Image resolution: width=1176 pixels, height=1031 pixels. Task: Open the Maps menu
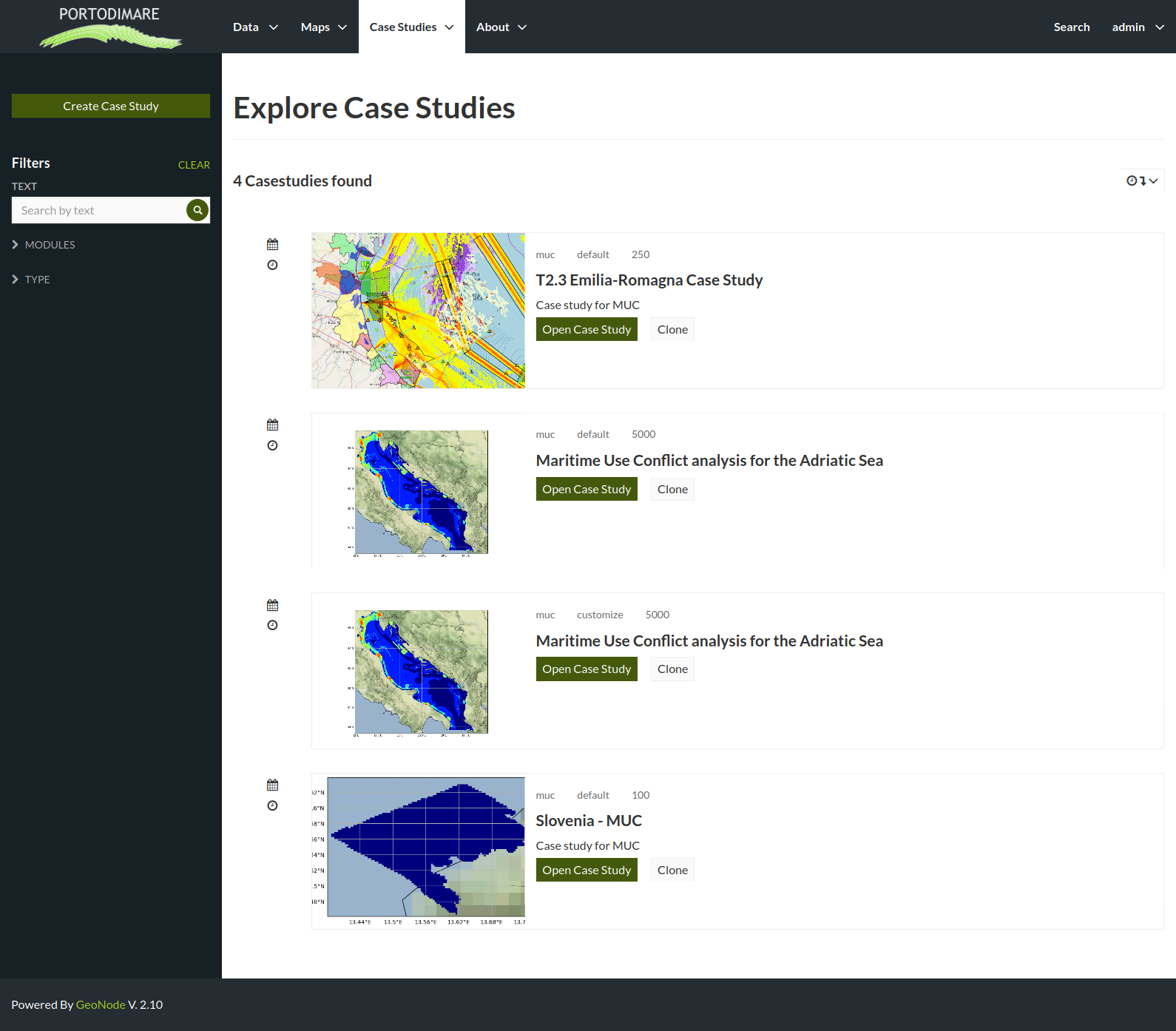pyautogui.click(x=324, y=27)
